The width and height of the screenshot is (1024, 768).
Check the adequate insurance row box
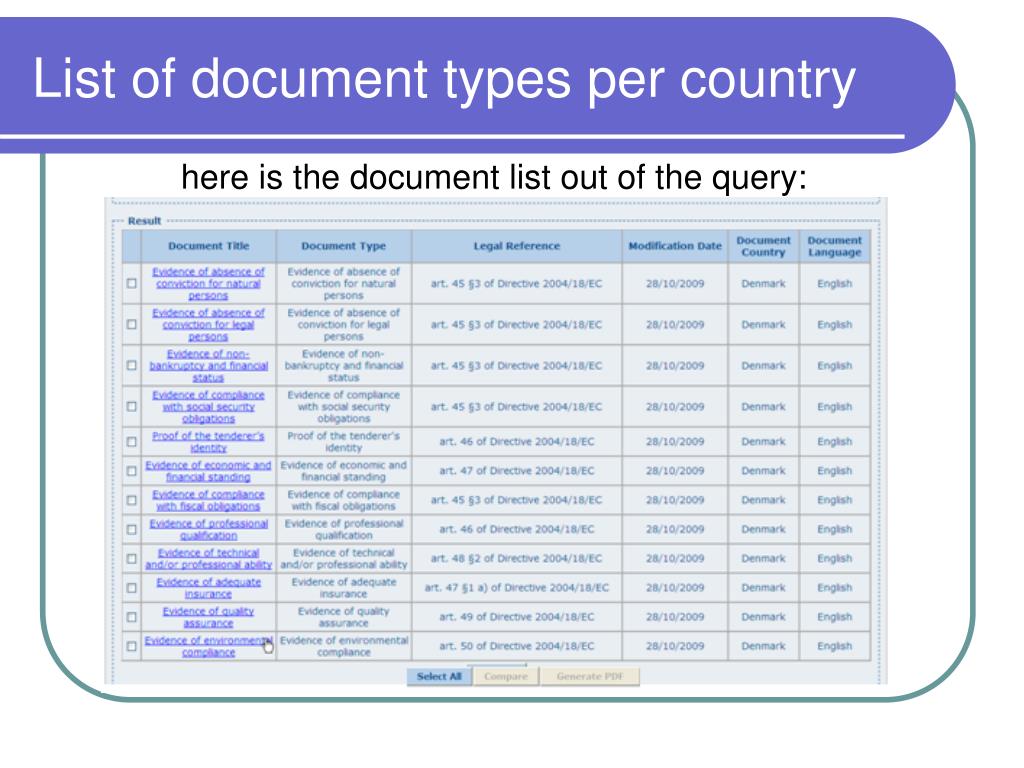132,588
